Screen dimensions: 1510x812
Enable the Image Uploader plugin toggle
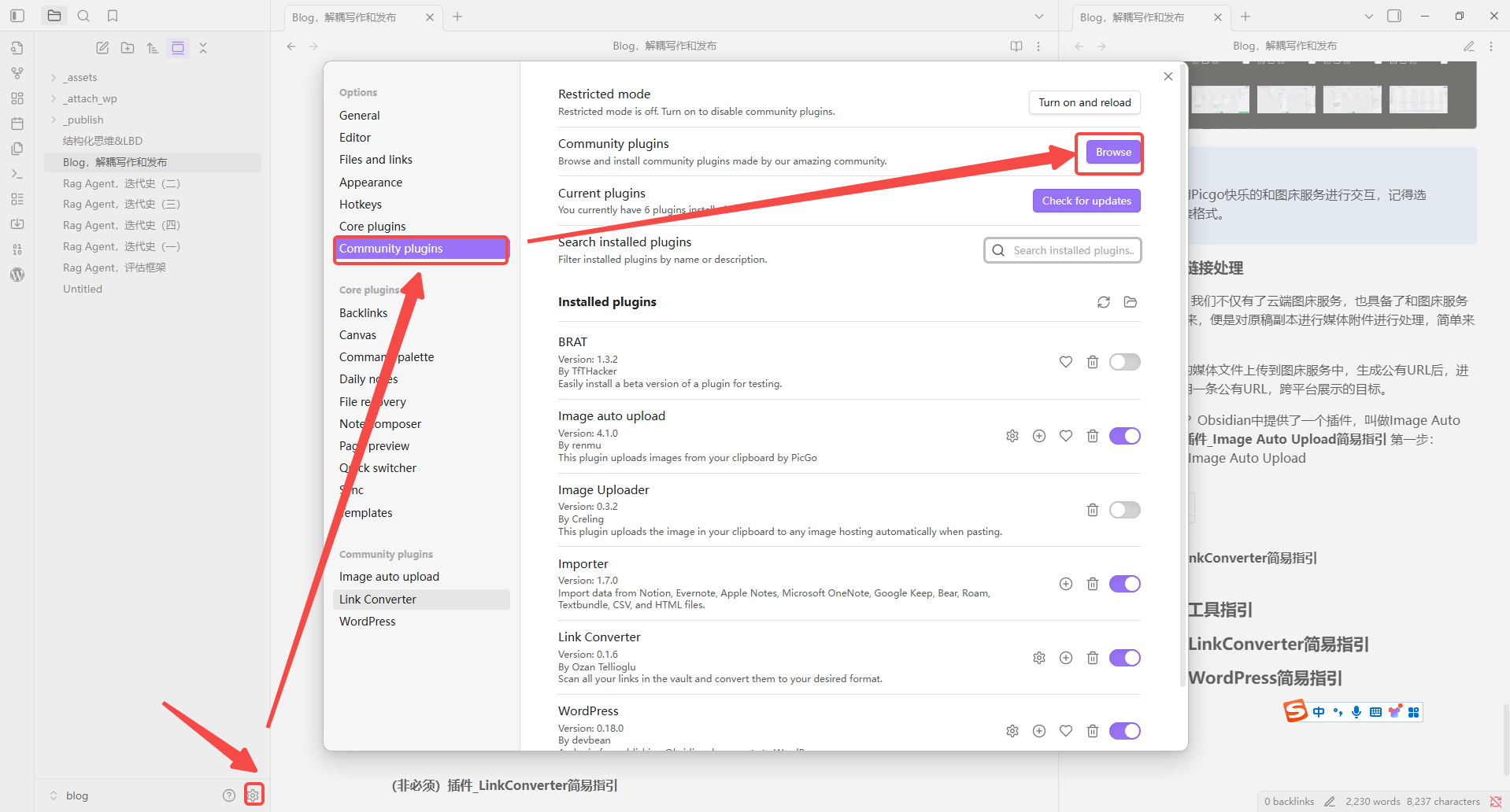[1124, 510]
